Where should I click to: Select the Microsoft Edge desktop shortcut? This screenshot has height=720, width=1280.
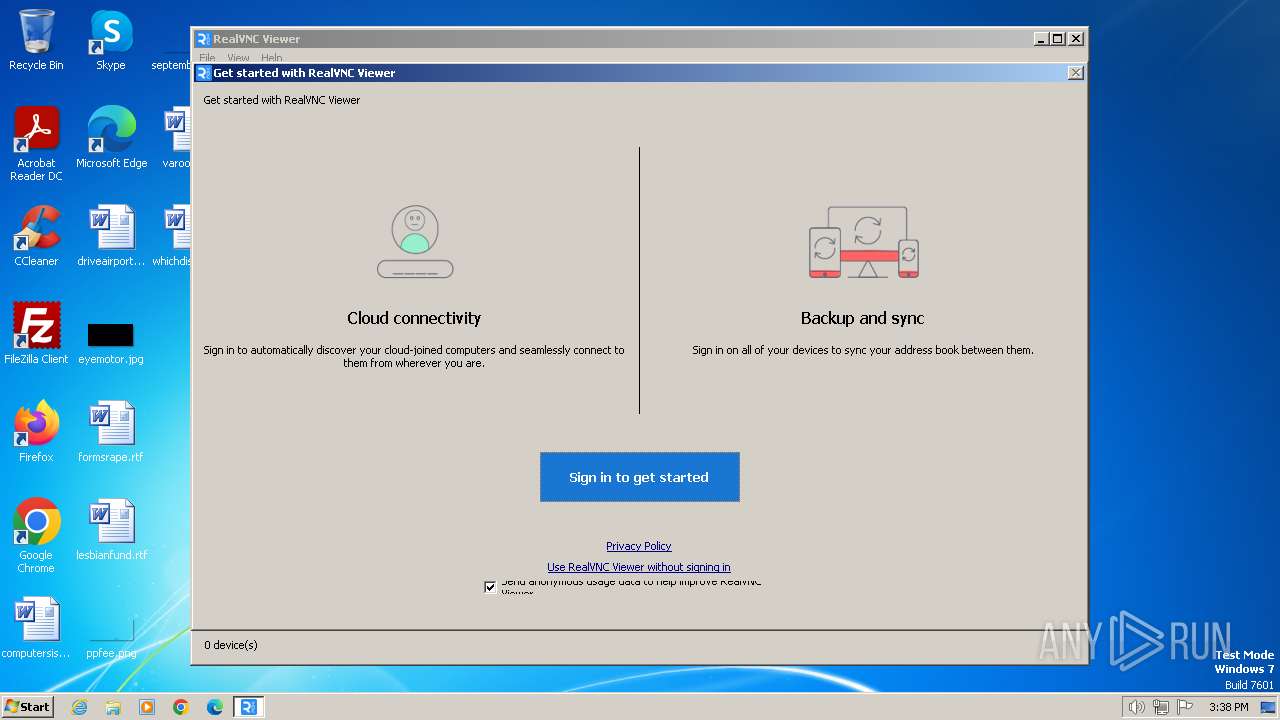111,137
